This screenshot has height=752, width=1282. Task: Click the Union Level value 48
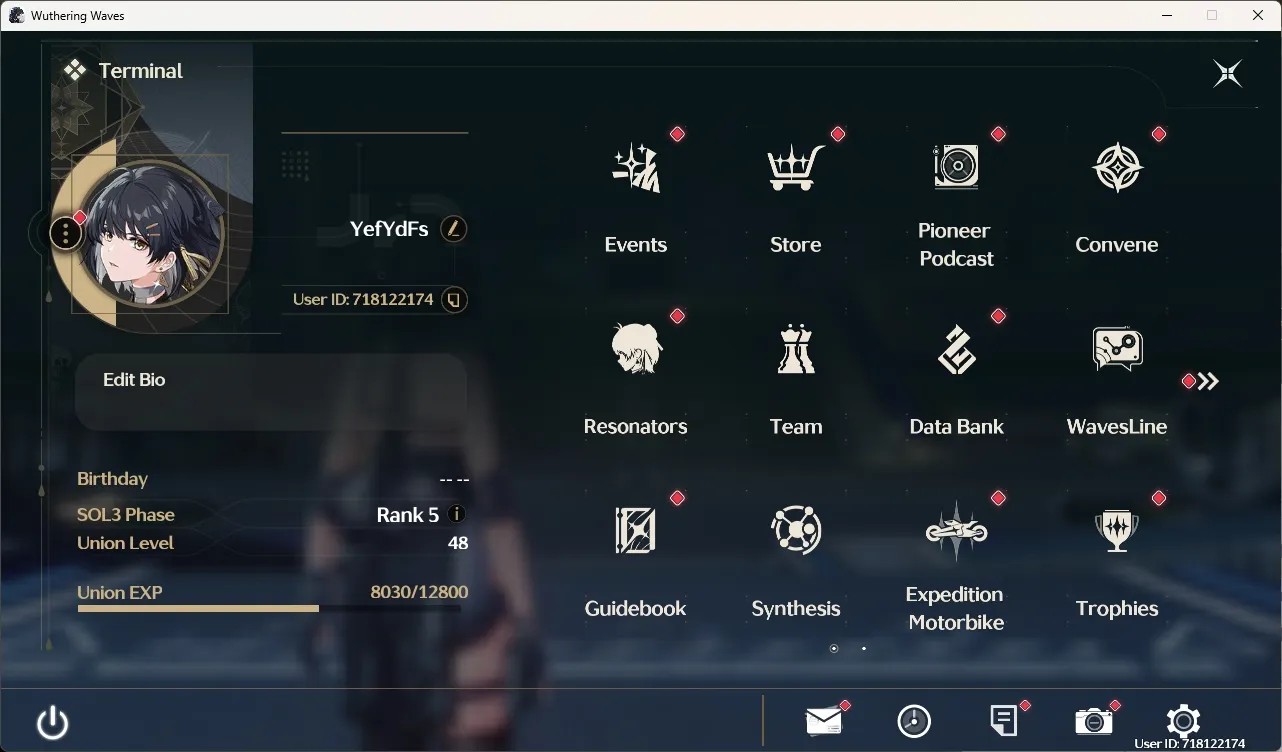[458, 543]
